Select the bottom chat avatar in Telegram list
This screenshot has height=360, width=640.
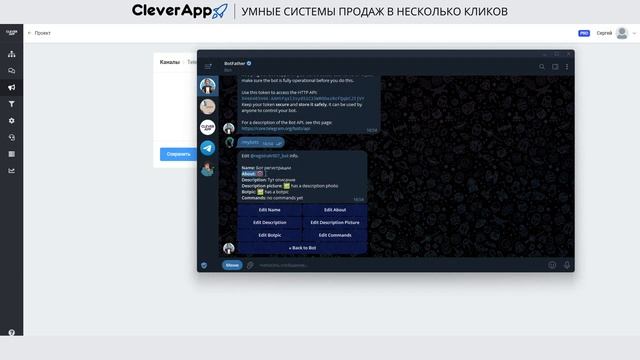208,169
